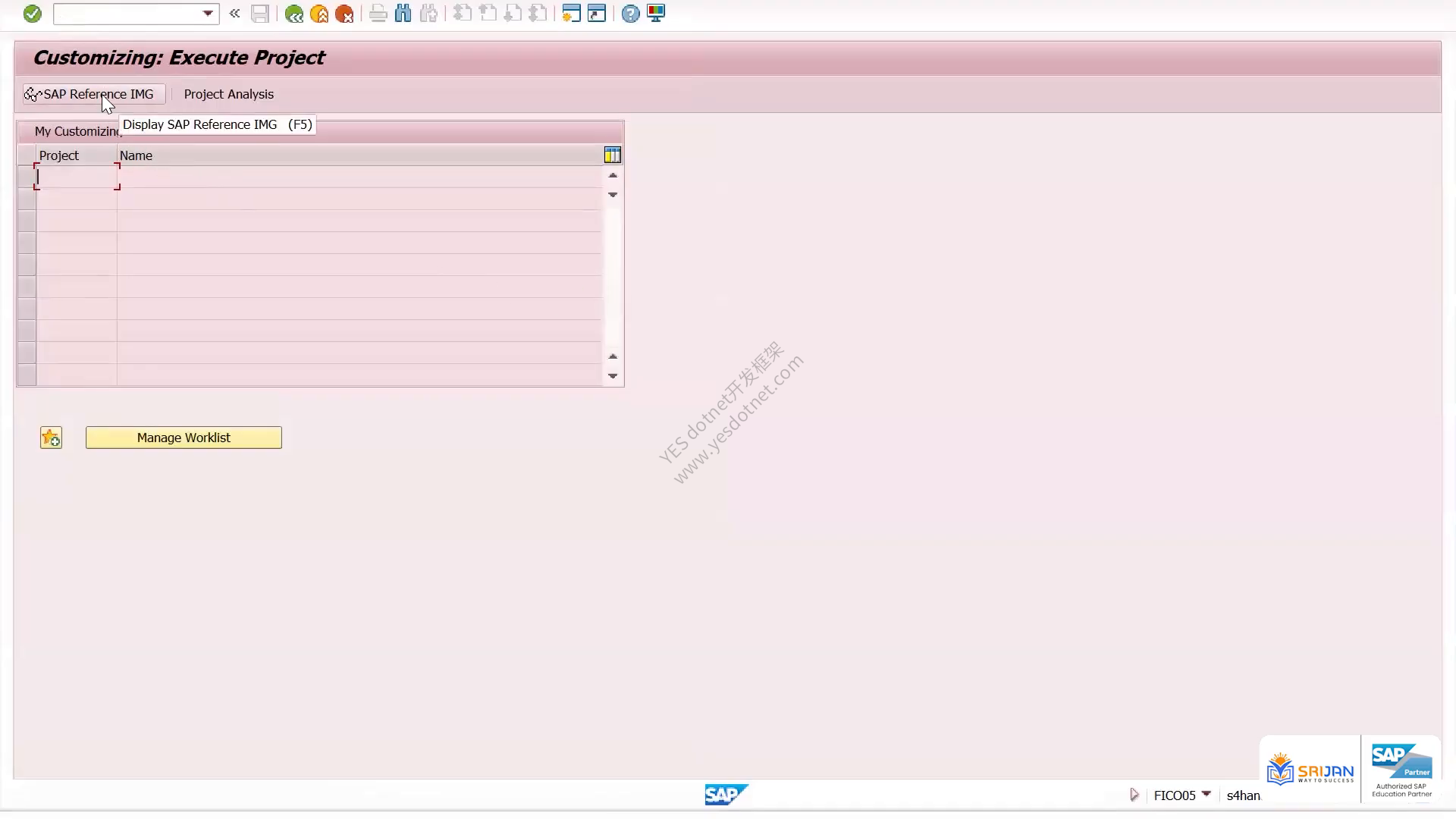Viewport: 1456px width, 819px height.
Task: Click the Save diskette icon
Action: (260, 14)
